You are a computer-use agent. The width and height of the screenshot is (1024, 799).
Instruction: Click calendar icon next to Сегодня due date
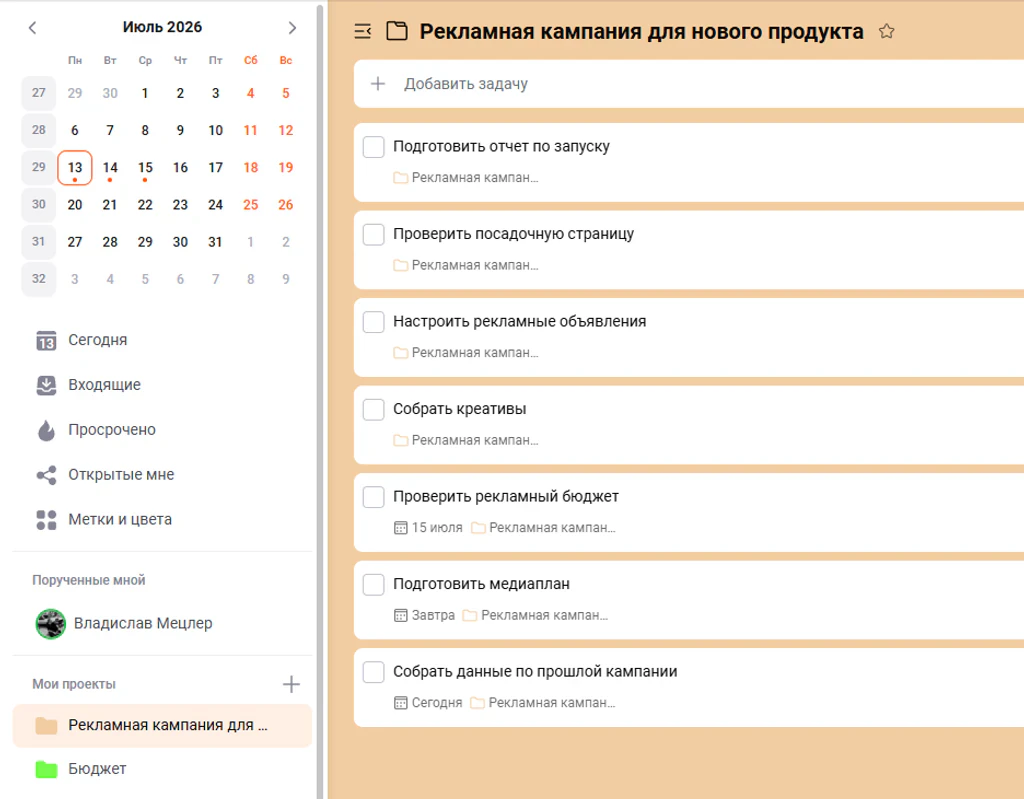coord(400,703)
